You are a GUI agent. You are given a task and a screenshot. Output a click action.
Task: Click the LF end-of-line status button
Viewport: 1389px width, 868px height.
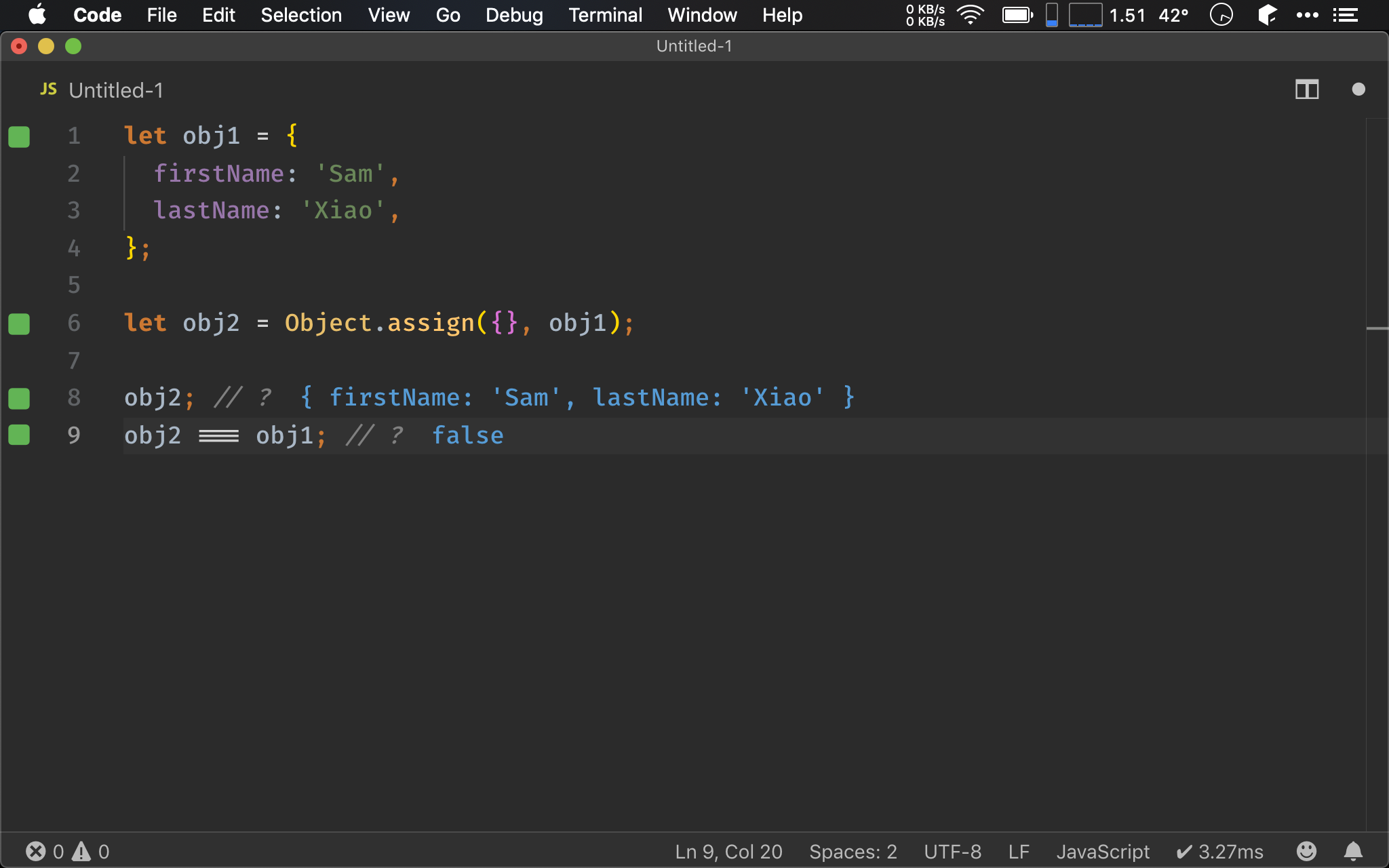(1019, 851)
